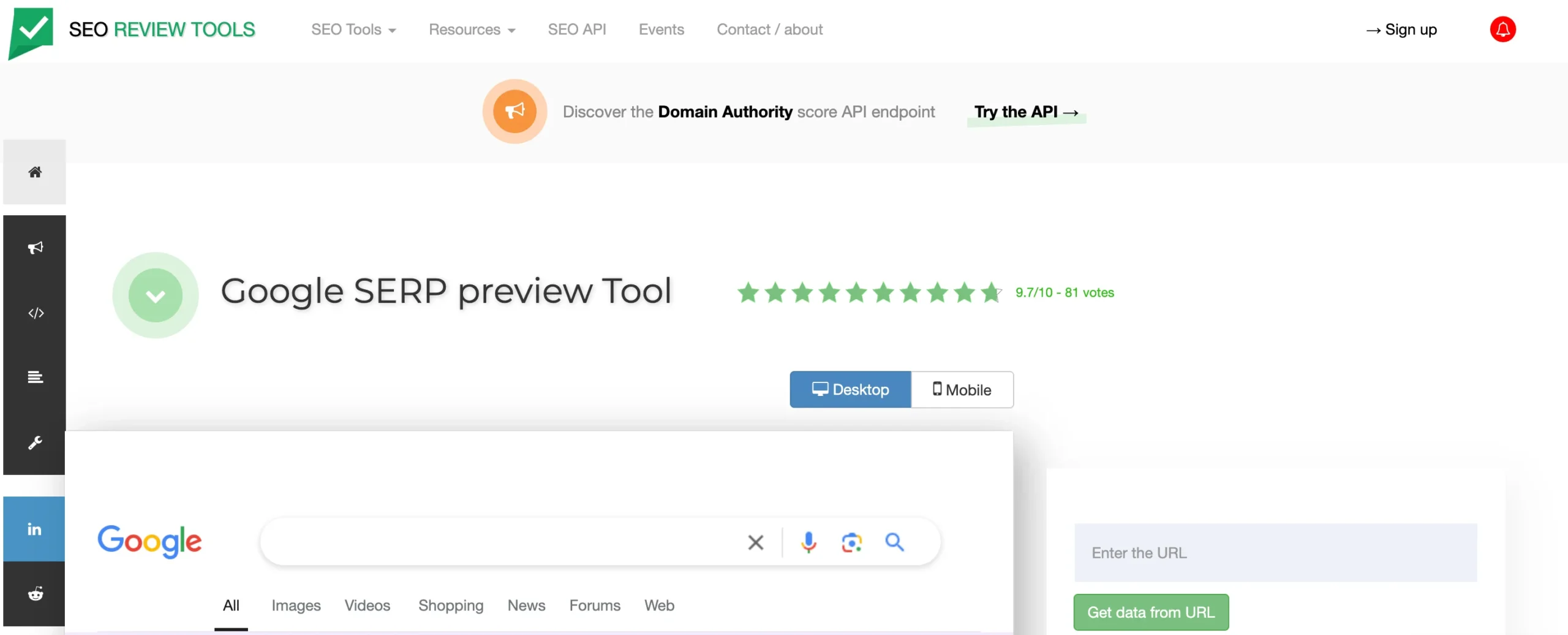The height and width of the screenshot is (635, 1568).
Task: Open the red notification bell
Action: pos(1502,29)
